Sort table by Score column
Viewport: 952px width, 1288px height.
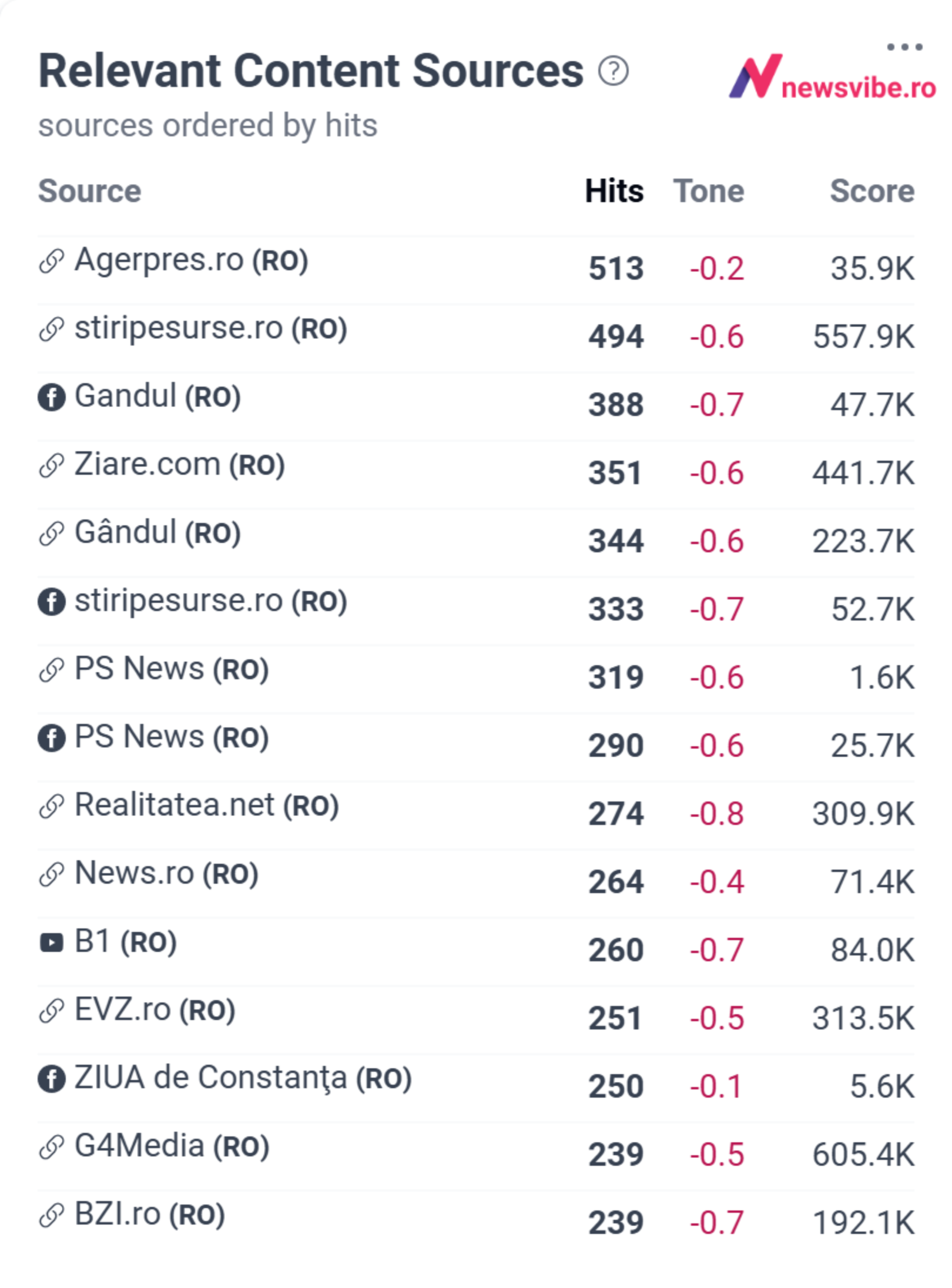pos(872,191)
